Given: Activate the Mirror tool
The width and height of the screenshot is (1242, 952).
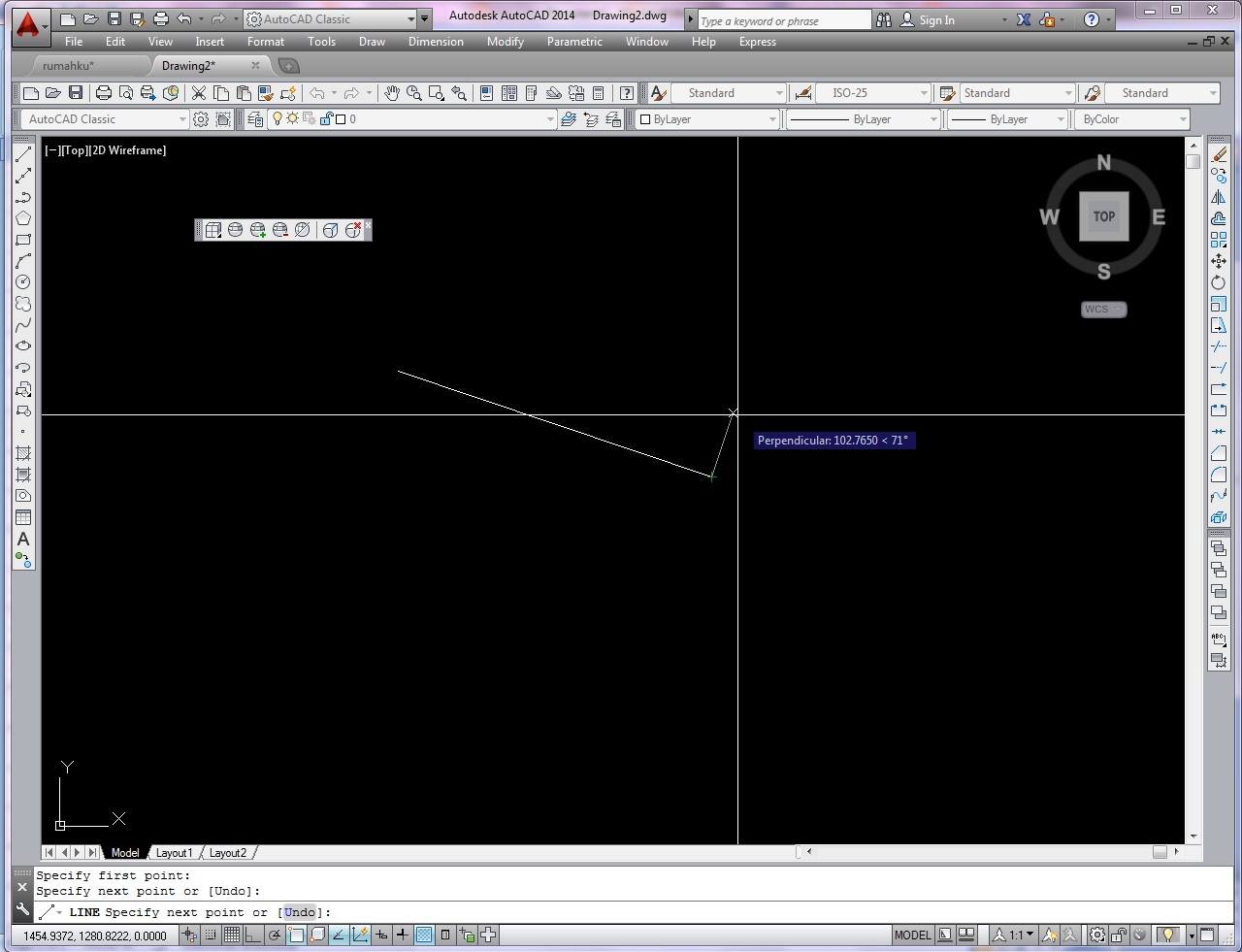Looking at the screenshot, I should click(1219, 197).
